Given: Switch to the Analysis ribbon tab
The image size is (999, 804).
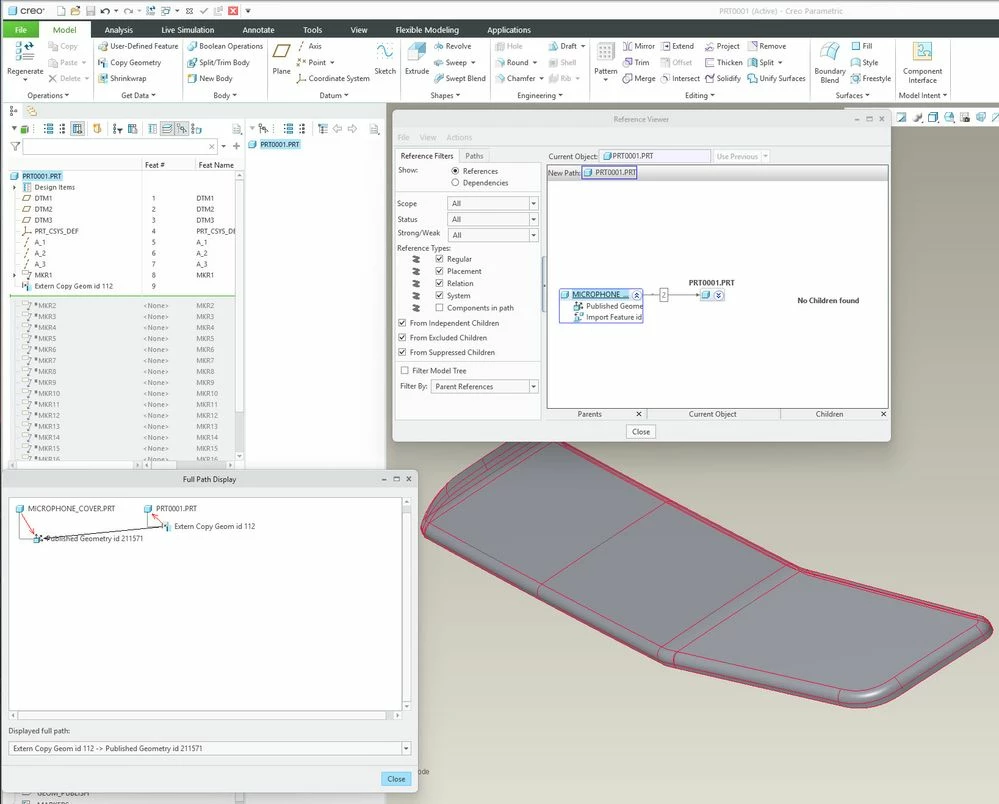Looking at the screenshot, I should [119, 30].
